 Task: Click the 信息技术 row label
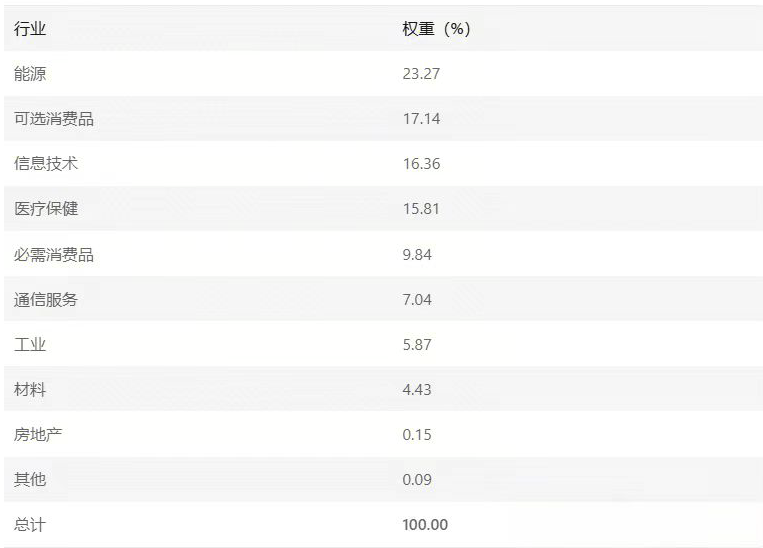pos(46,164)
